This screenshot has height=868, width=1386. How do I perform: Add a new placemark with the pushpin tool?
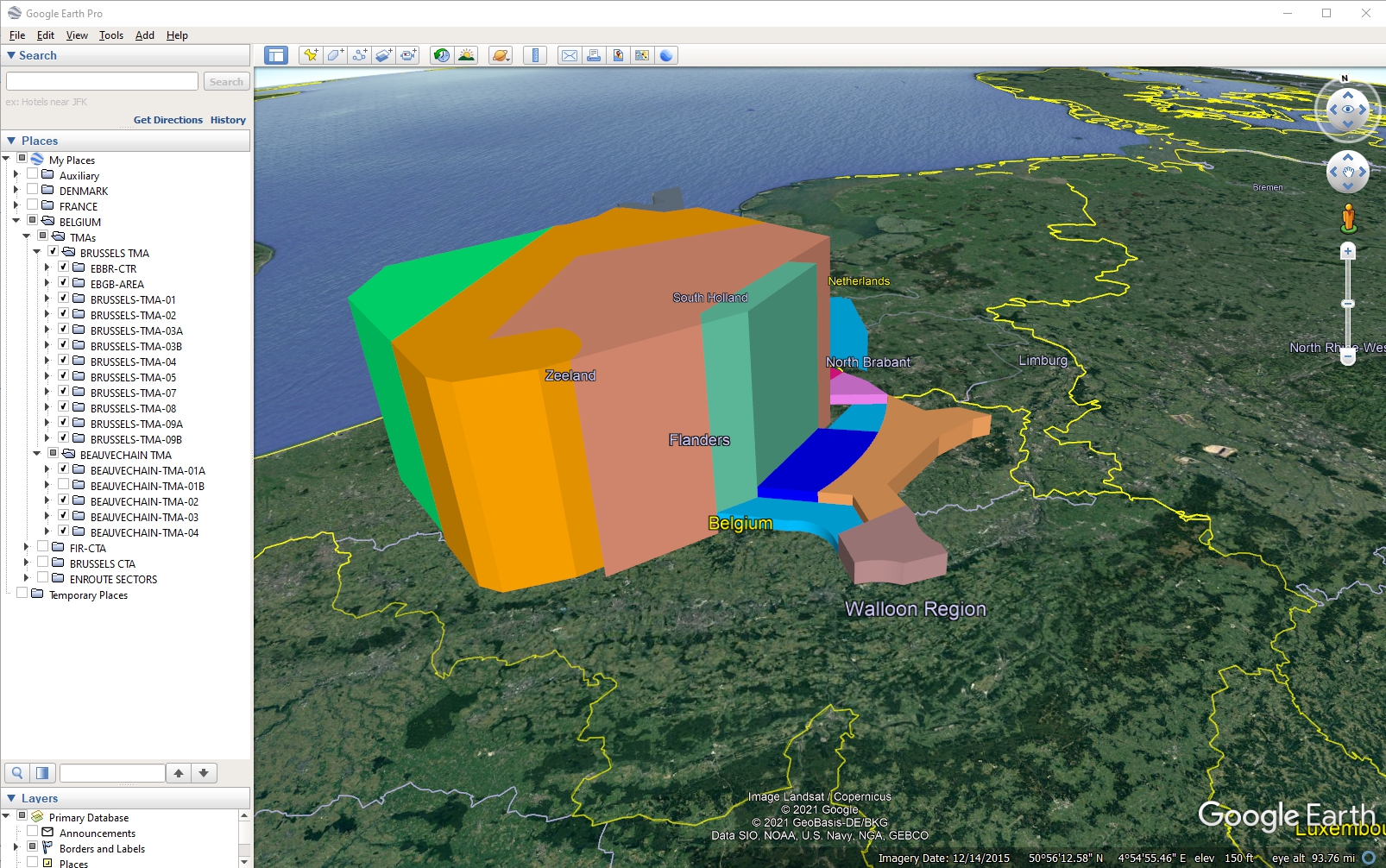310,55
